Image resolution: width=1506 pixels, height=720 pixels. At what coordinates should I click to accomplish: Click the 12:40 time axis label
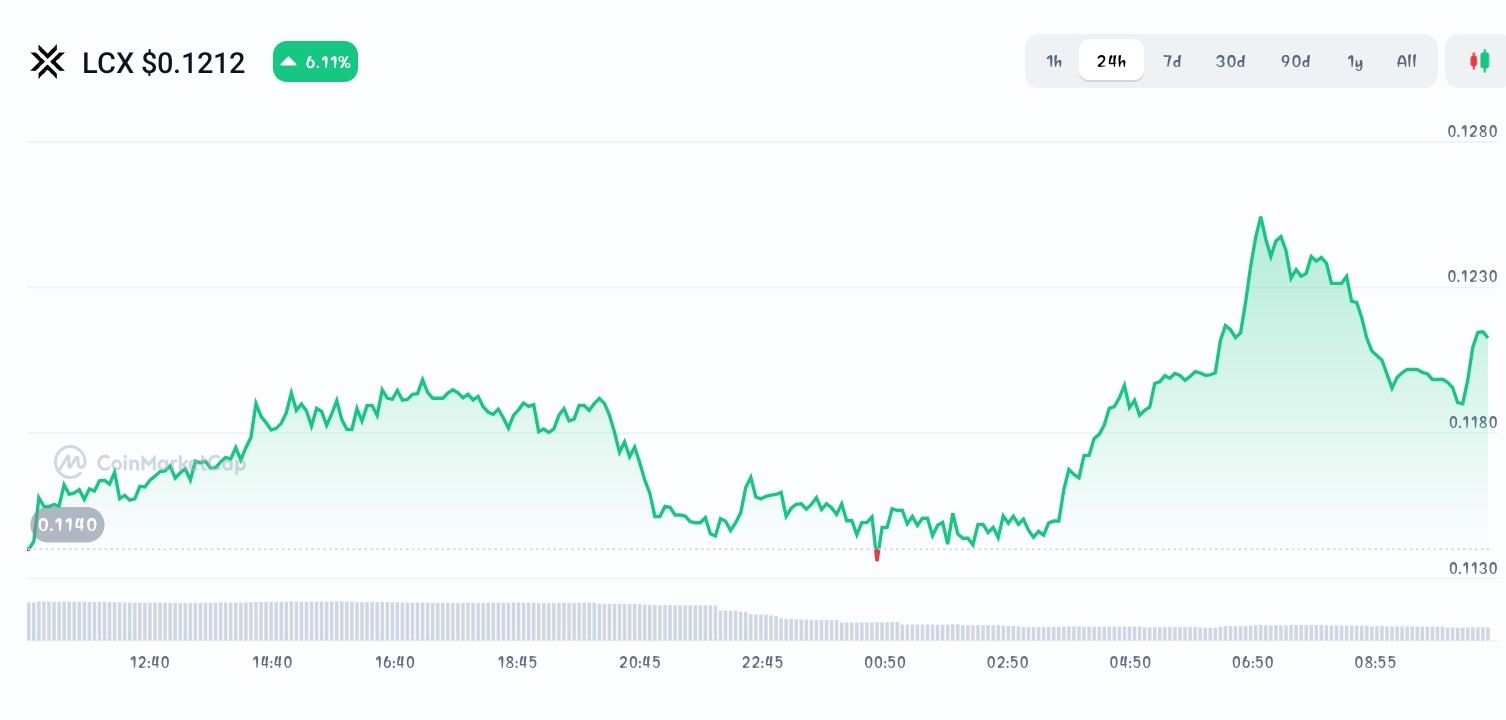pos(150,662)
